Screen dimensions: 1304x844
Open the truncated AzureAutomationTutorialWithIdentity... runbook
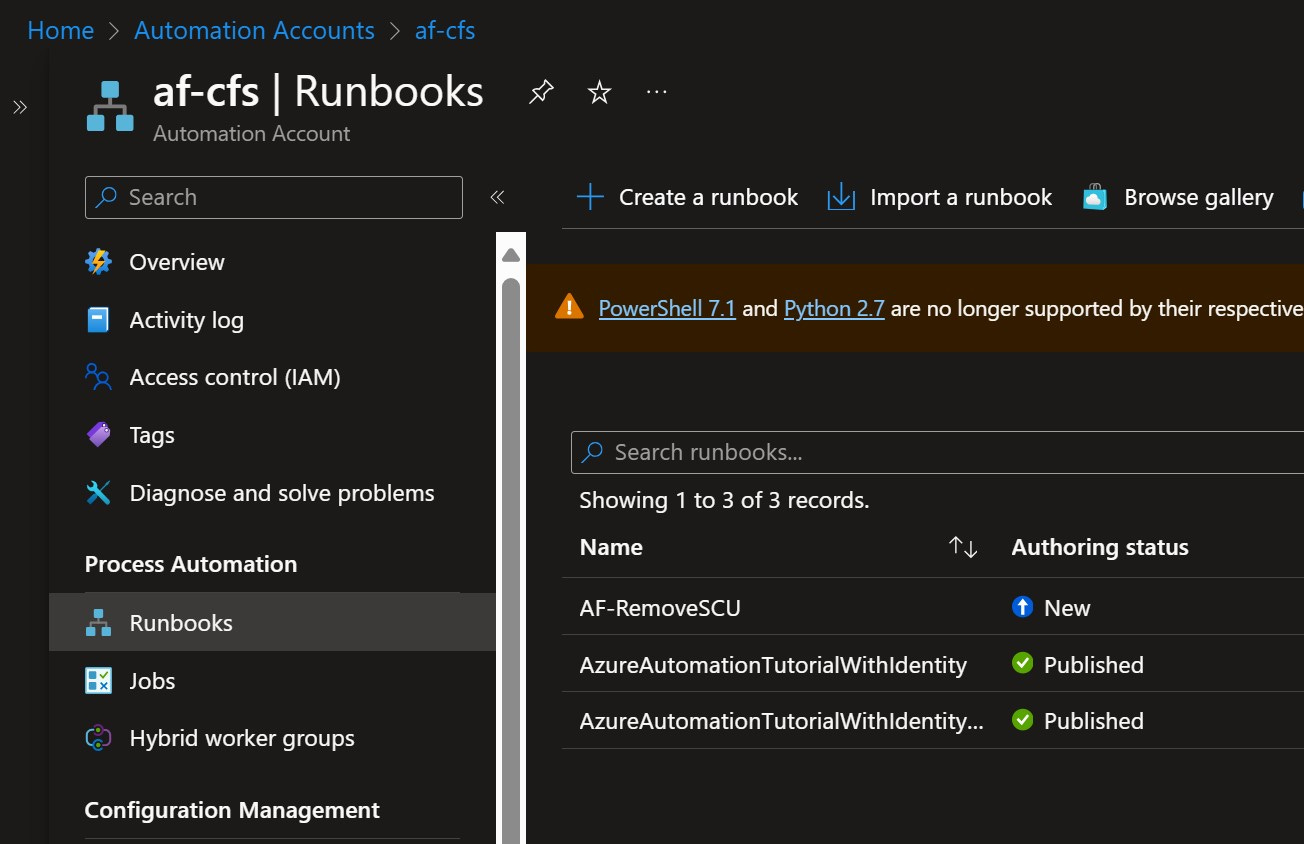[781, 720]
